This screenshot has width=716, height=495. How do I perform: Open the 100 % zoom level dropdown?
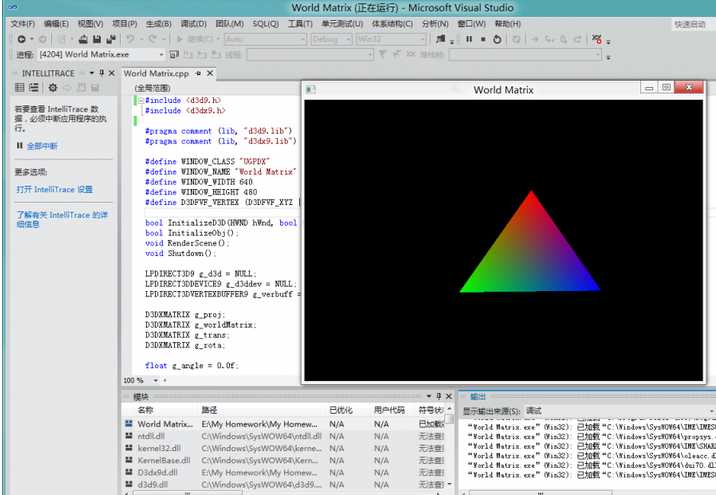(139, 380)
